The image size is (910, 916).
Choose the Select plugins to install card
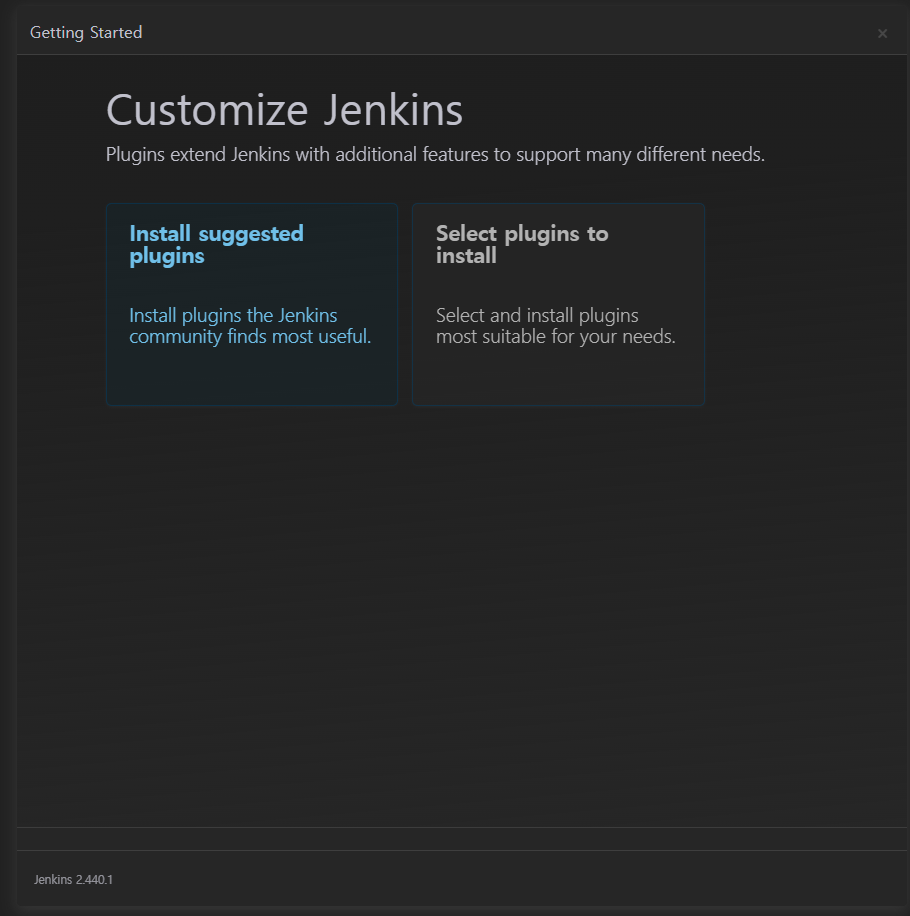tap(558, 304)
